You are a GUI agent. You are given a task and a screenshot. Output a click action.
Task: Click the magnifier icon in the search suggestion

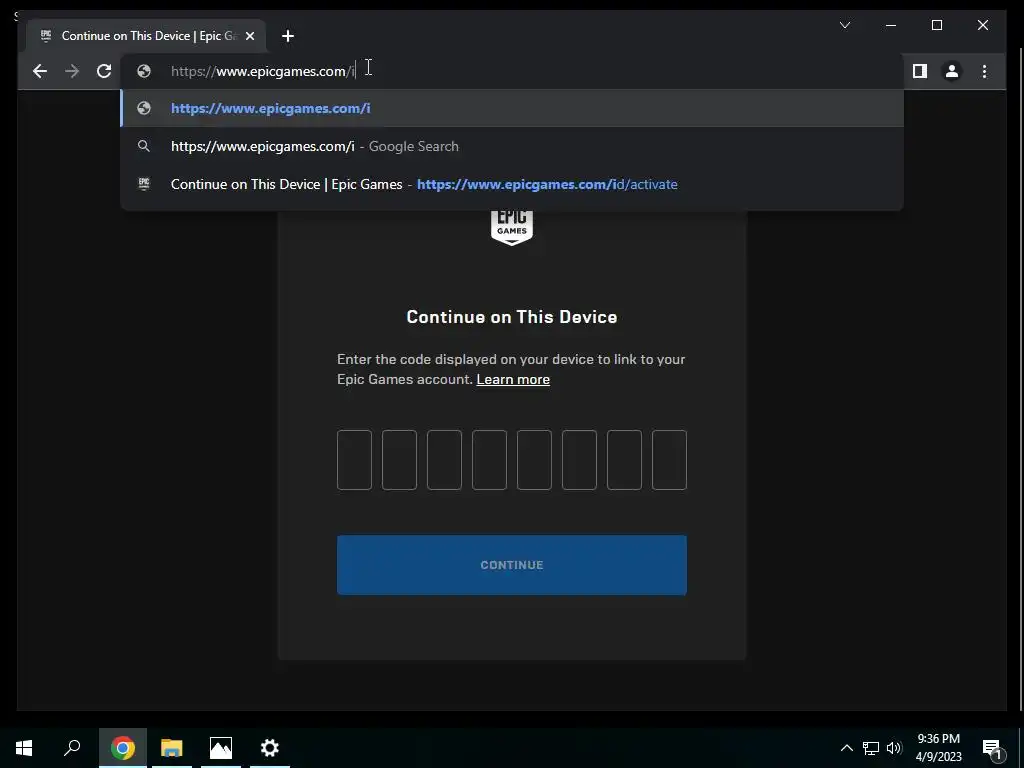[x=144, y=146]
